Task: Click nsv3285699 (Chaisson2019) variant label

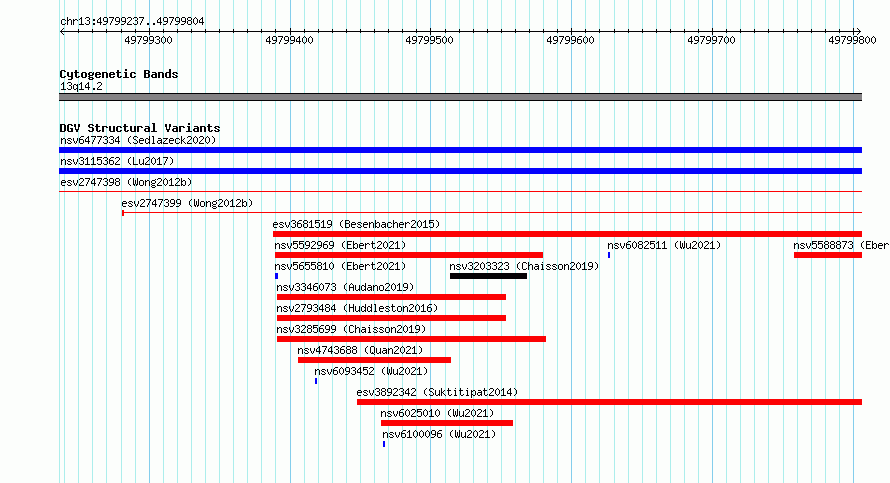Action: click(x=351, y=329)
